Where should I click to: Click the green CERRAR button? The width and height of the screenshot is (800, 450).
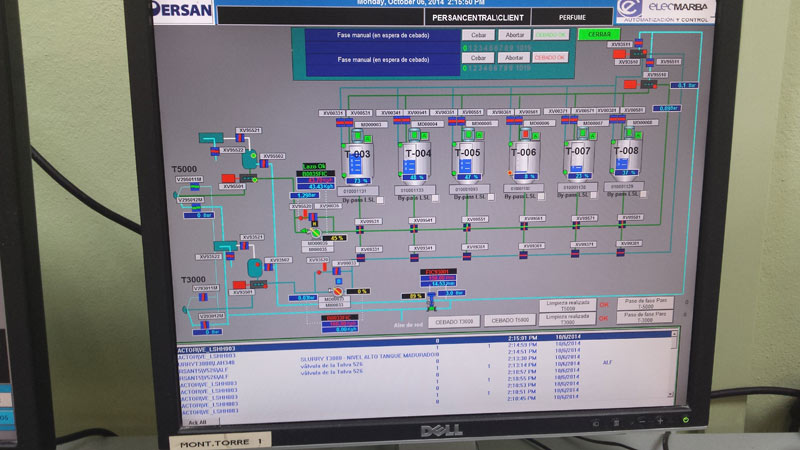[x=599, y=34]
